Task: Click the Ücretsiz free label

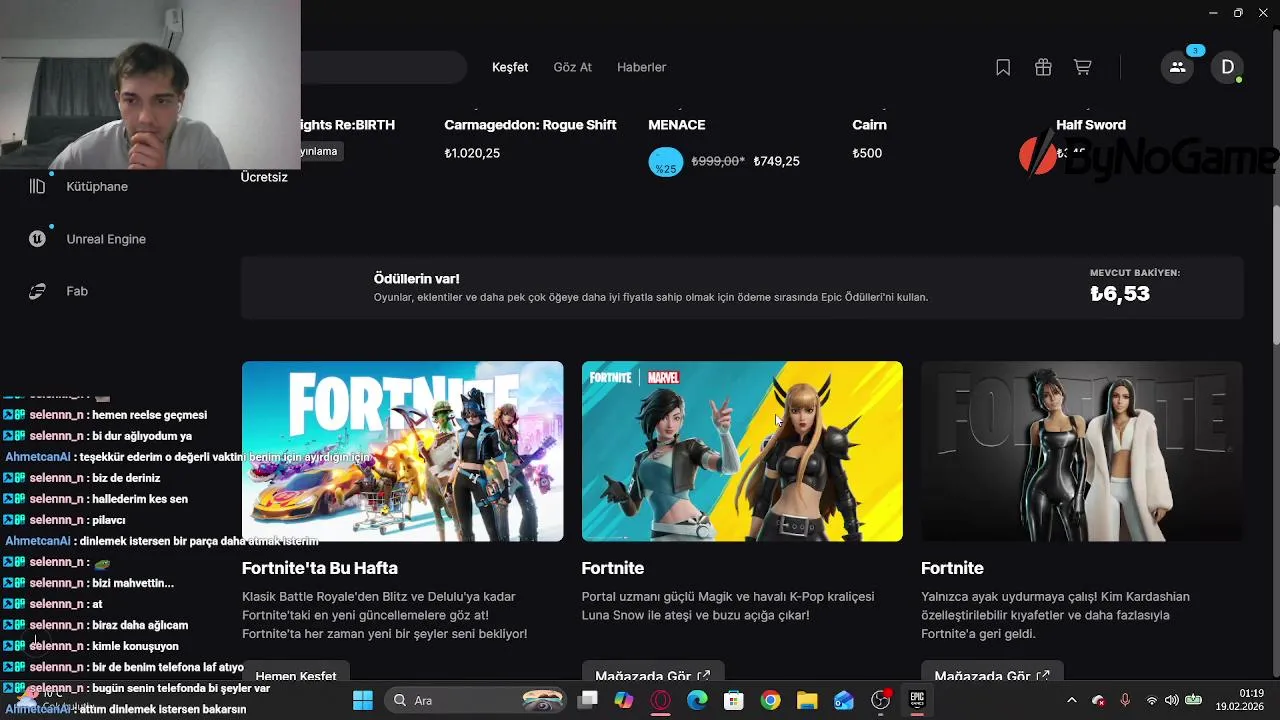Action: pyautogui.click(x=264, y=177)
